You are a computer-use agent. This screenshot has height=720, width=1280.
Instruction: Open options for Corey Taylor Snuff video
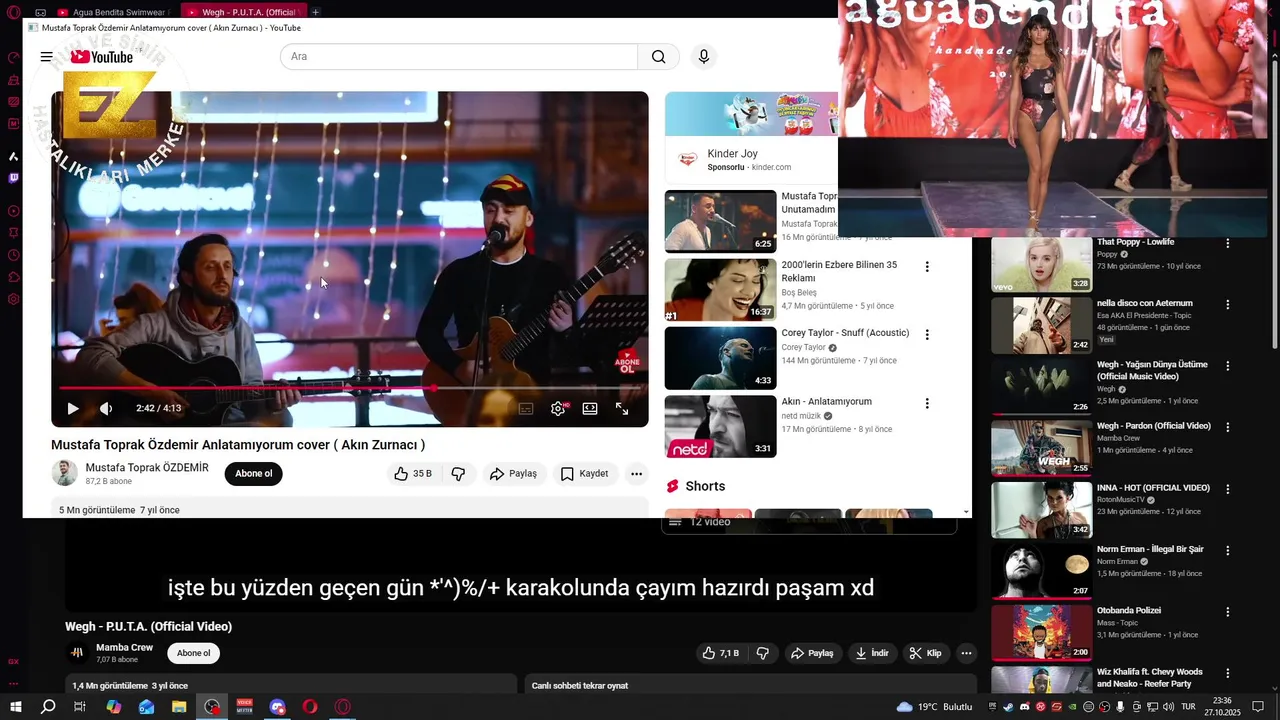(x=927, y=335)
